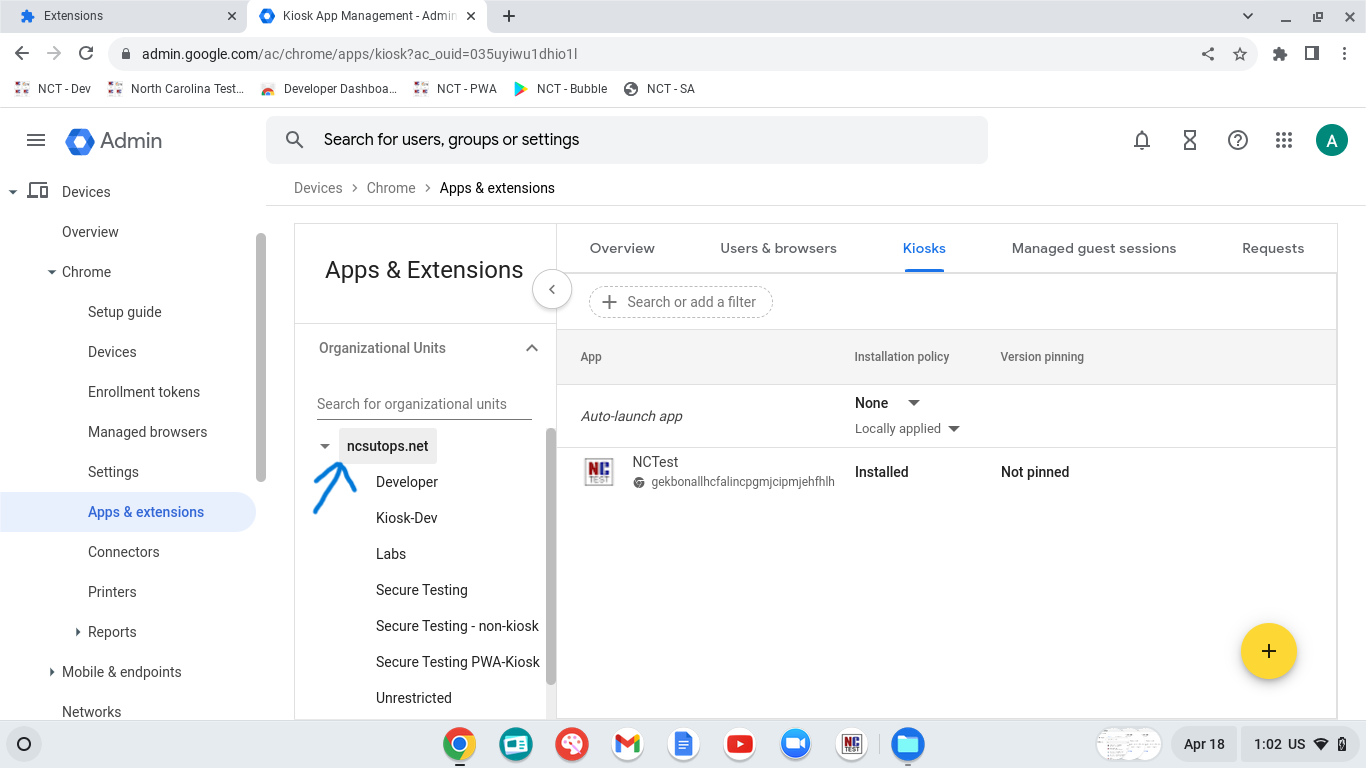Screen dimensions: 1366x768
Task: Launch YouTube from the shelf
Action: coord(740,744)
